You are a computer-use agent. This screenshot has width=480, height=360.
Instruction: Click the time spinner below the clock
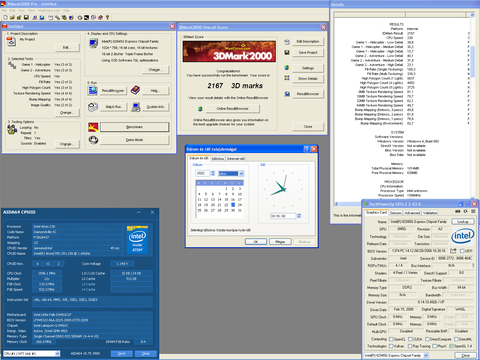299,216
